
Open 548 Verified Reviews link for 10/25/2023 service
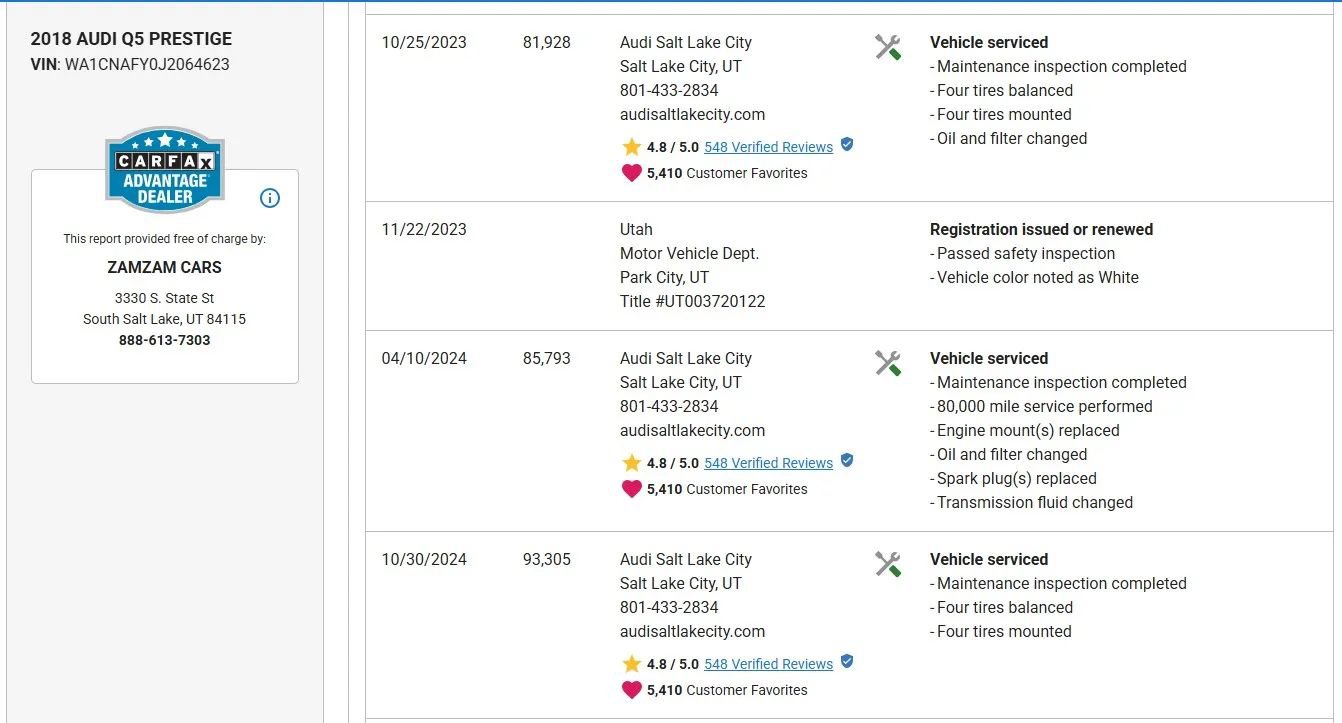point(768,147)
